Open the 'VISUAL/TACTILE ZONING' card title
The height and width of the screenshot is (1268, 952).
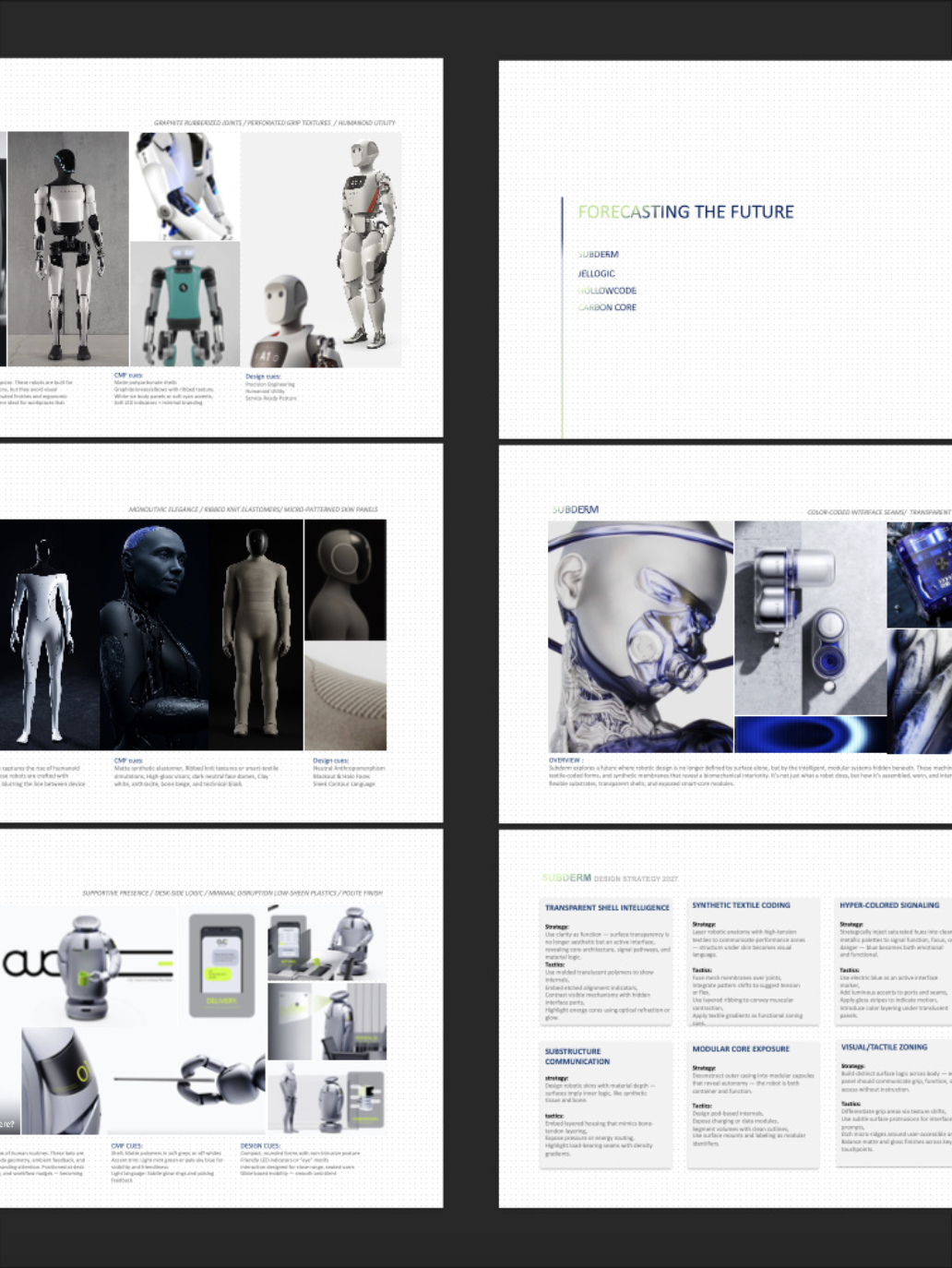pos(884,1047)
